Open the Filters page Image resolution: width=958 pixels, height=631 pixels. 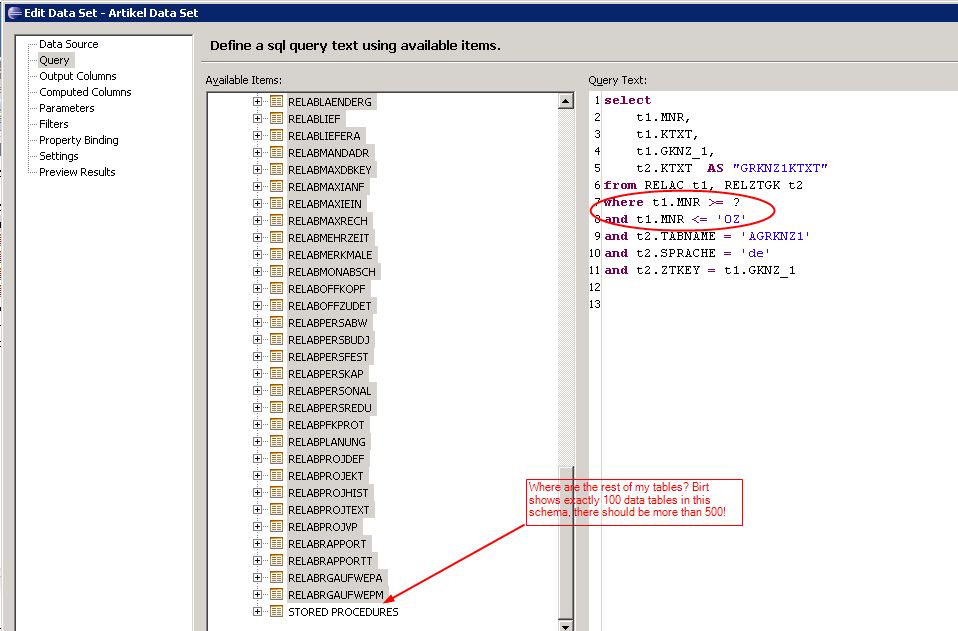tap(54, 123)
